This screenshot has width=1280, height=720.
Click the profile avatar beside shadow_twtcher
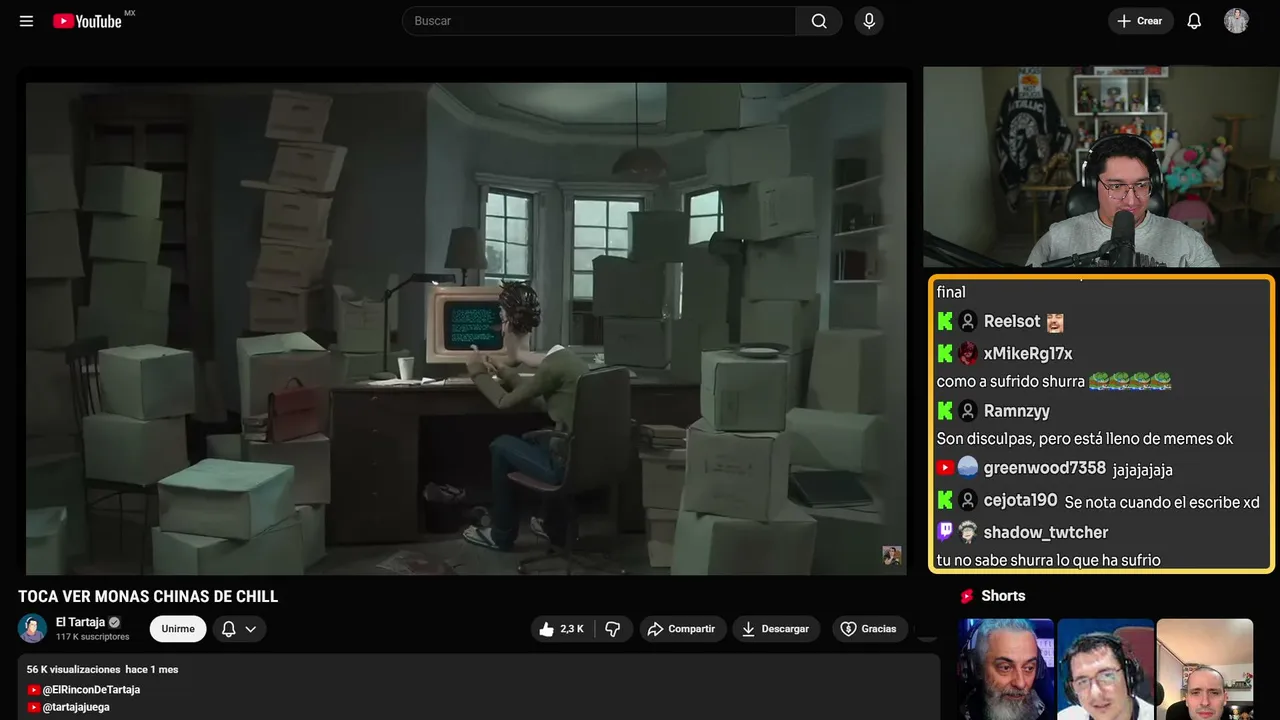[968, 532]
